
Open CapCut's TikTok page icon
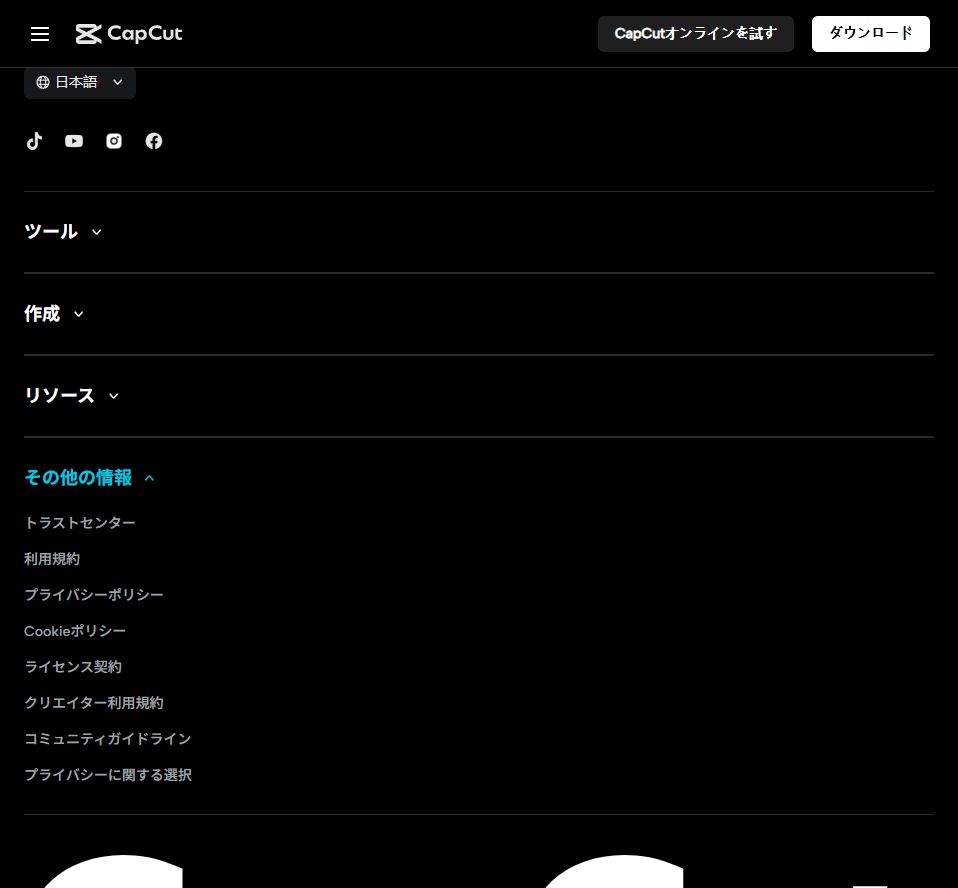pos(34,141)
